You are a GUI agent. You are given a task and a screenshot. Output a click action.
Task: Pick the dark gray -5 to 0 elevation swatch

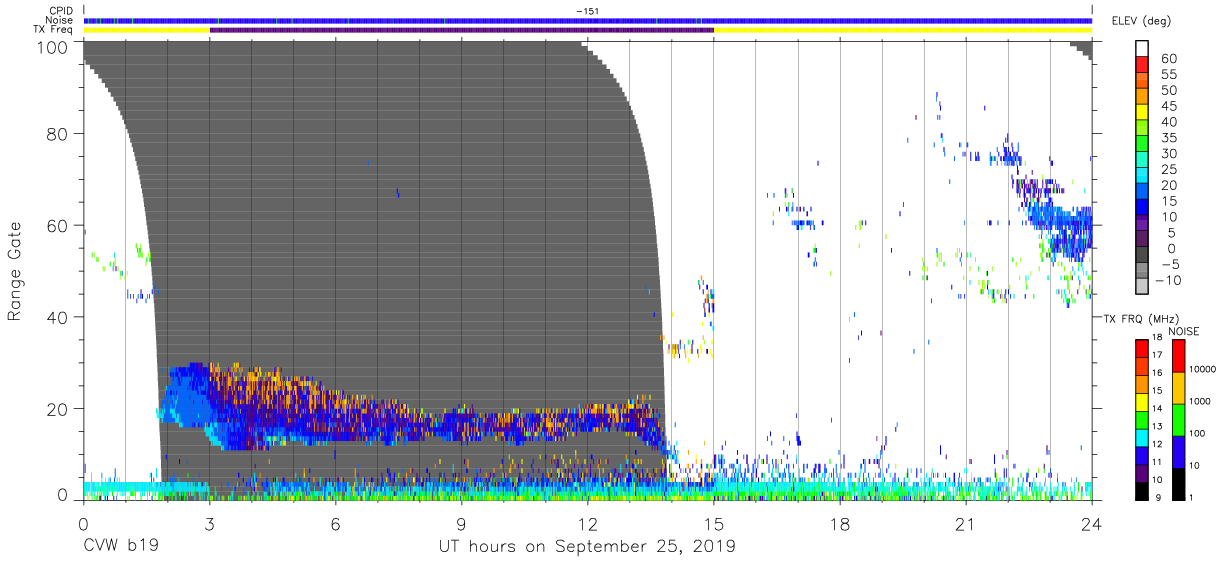[x=1141, y=256]
